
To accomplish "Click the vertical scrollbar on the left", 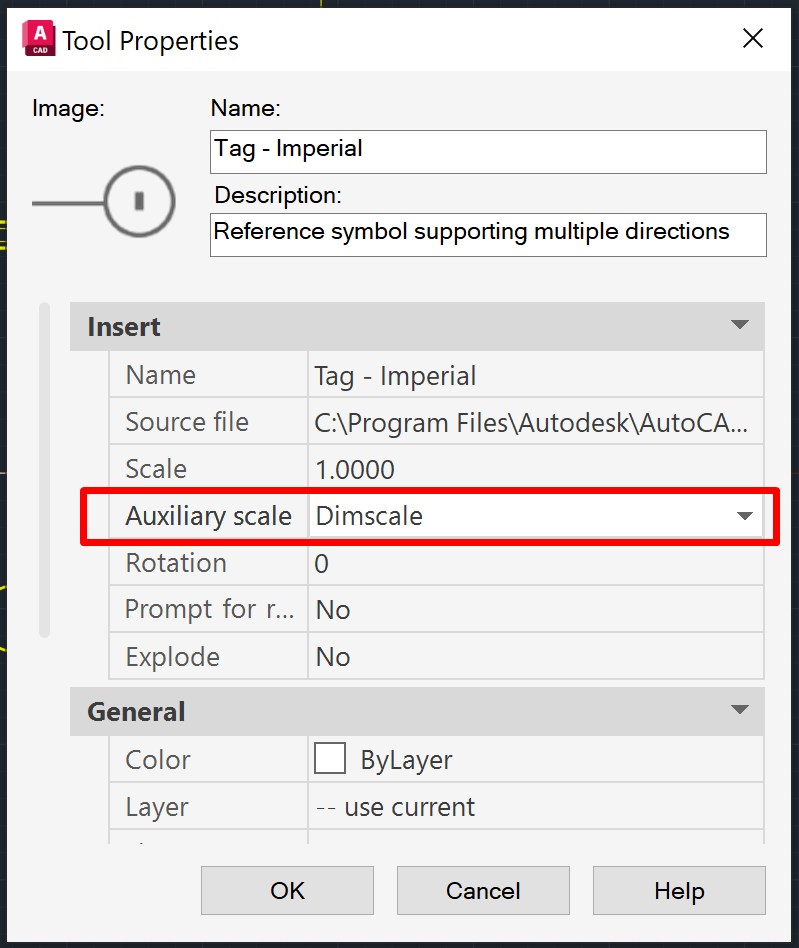I will tap(44, 468).
